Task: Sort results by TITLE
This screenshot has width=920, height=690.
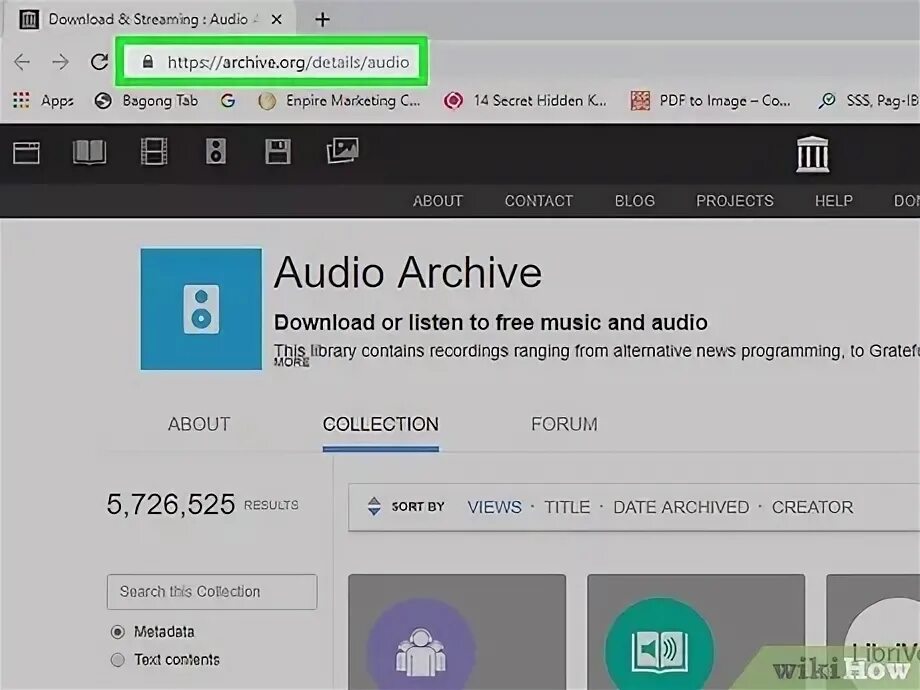Action: (x=567, y=508)
